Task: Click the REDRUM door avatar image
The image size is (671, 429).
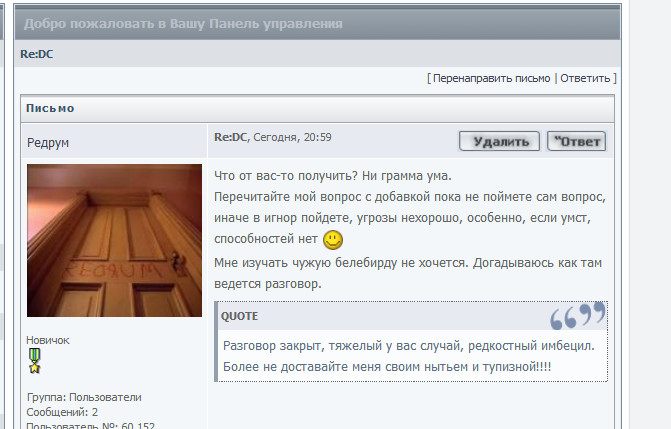Action: (114, 241)
